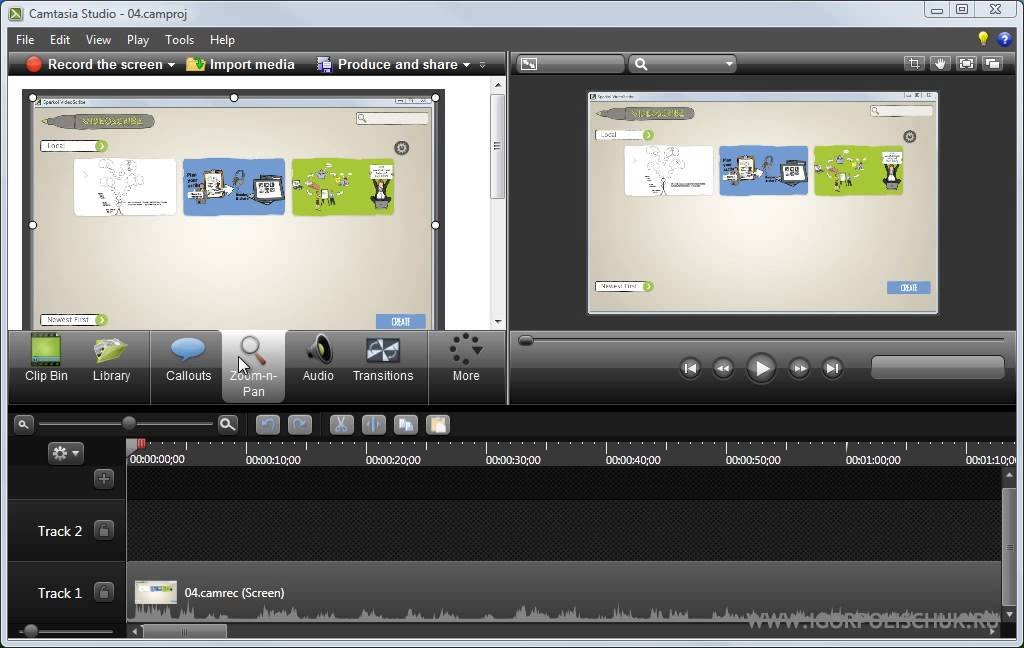Image resolution: width=1024 pixels, height=648 pixels.
Task: Expand Produce and share dropdown arrow
Action: 466,65
